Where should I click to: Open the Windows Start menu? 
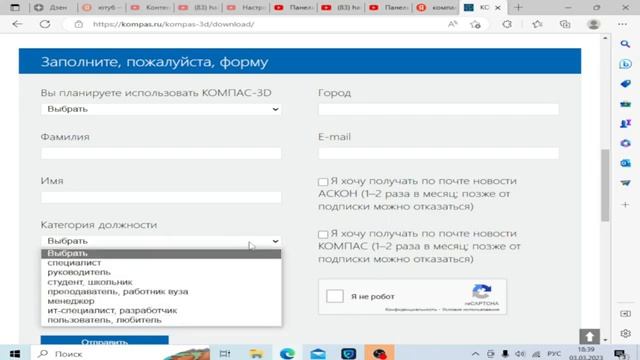[15, 353]
